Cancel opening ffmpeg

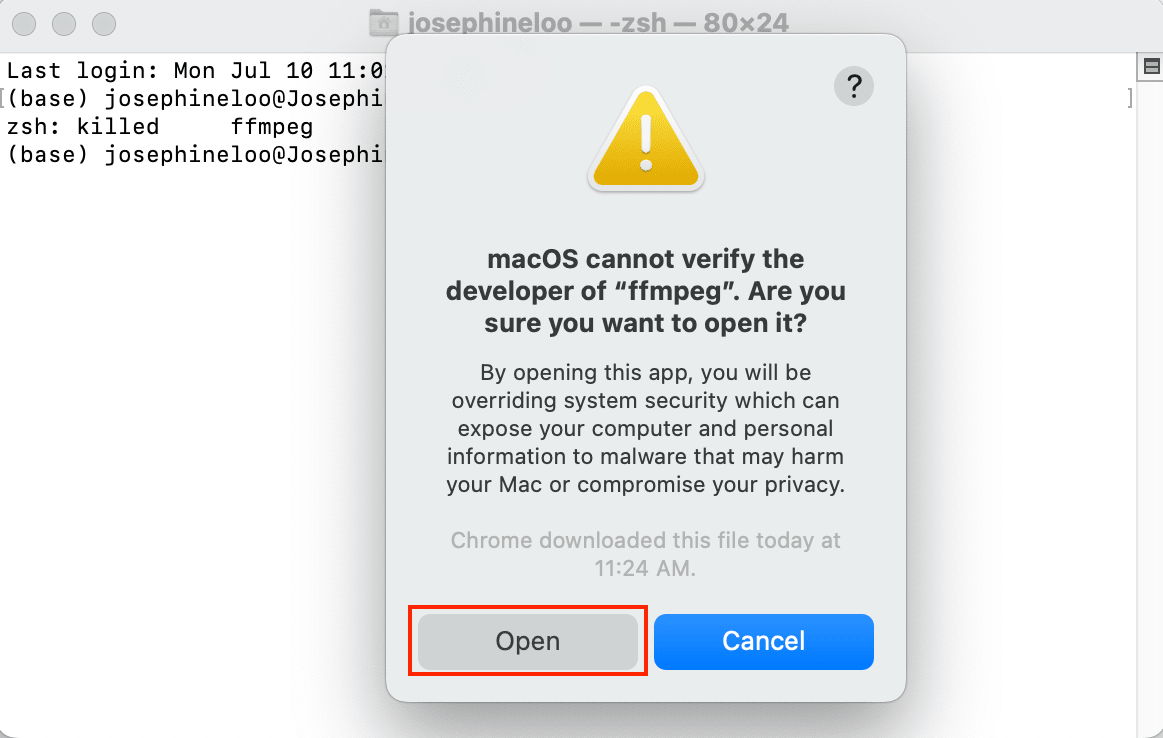pyautogui.click(x=763, y=641)
